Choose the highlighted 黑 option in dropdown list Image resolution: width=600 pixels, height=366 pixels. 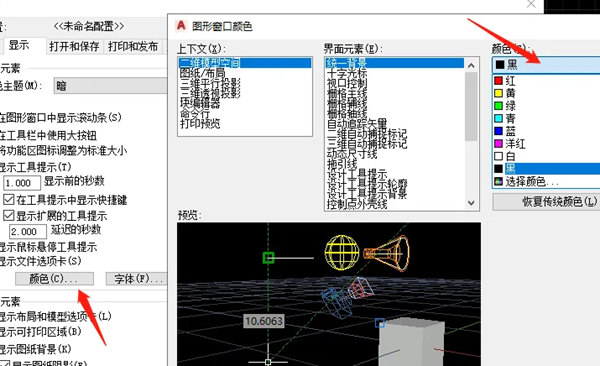(x=546, y=168)
